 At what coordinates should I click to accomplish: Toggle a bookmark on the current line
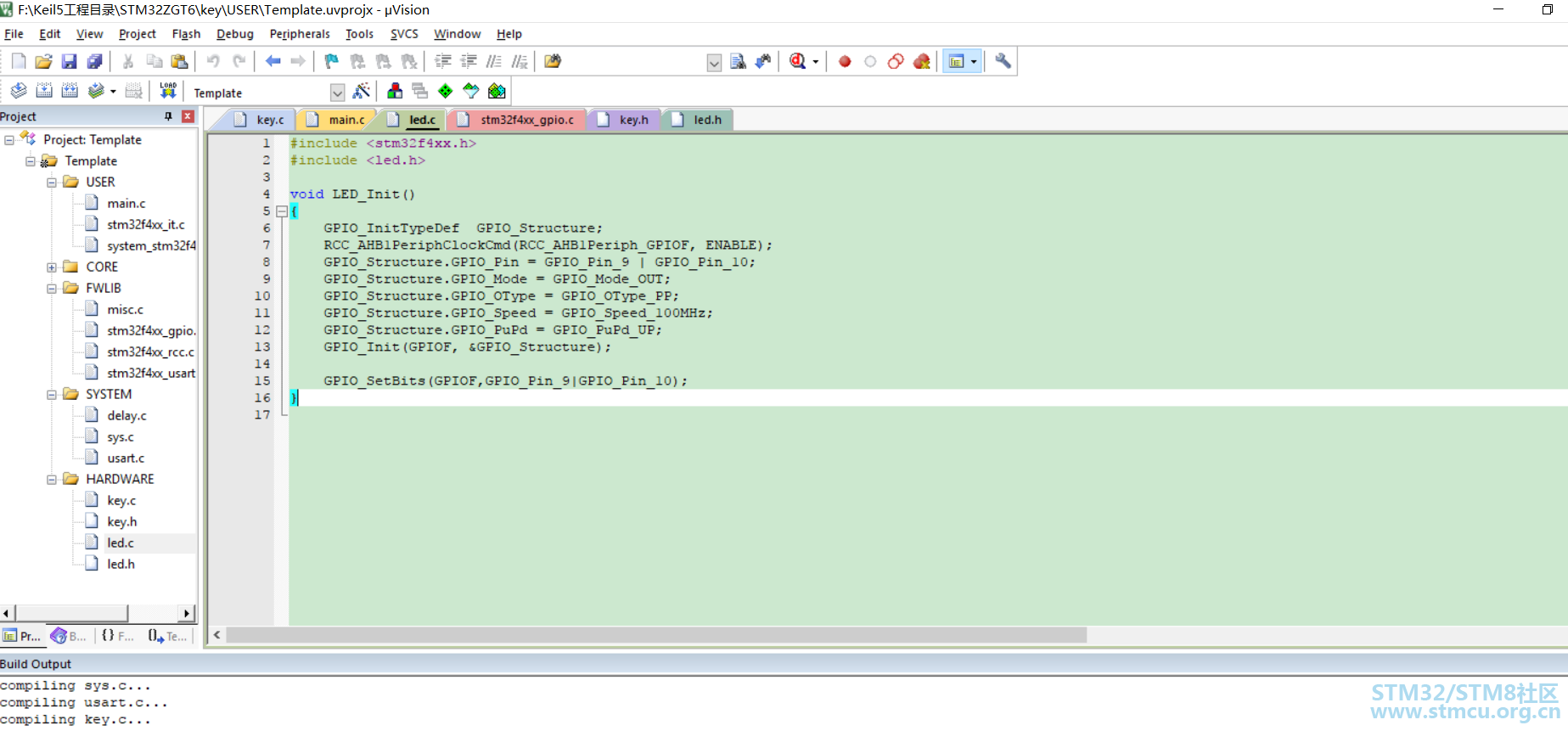point(332,61)
